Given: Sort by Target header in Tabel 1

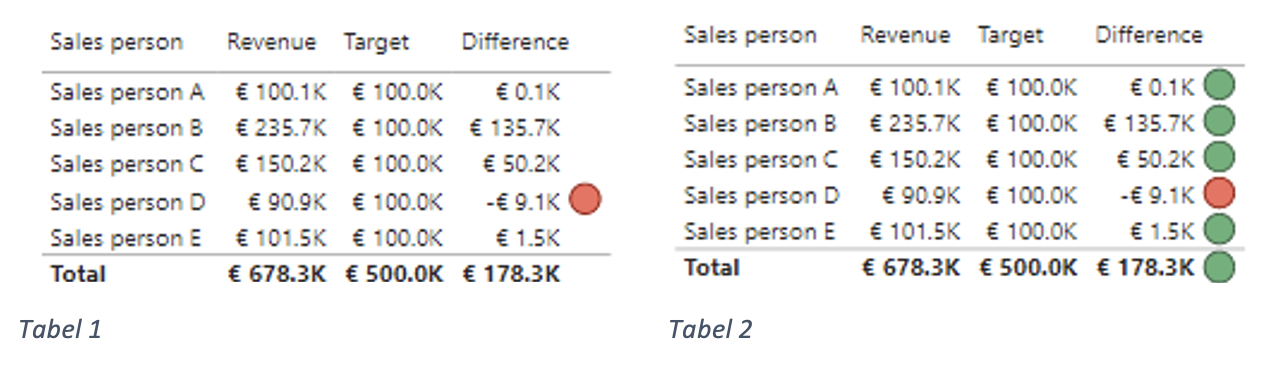Looking at the screenshot, I should click(377, 42).
